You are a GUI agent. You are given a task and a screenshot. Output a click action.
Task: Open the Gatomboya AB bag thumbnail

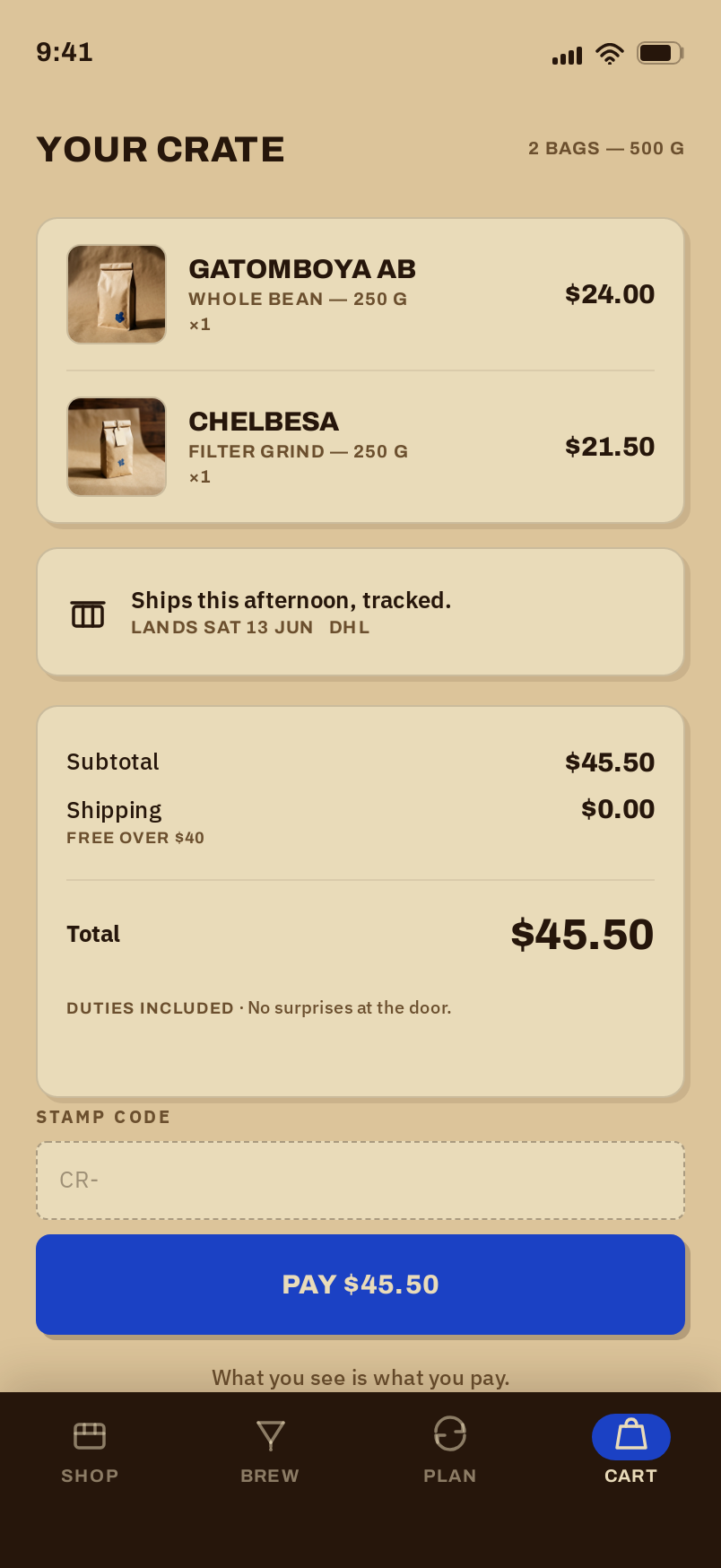(x=117, y=294)
